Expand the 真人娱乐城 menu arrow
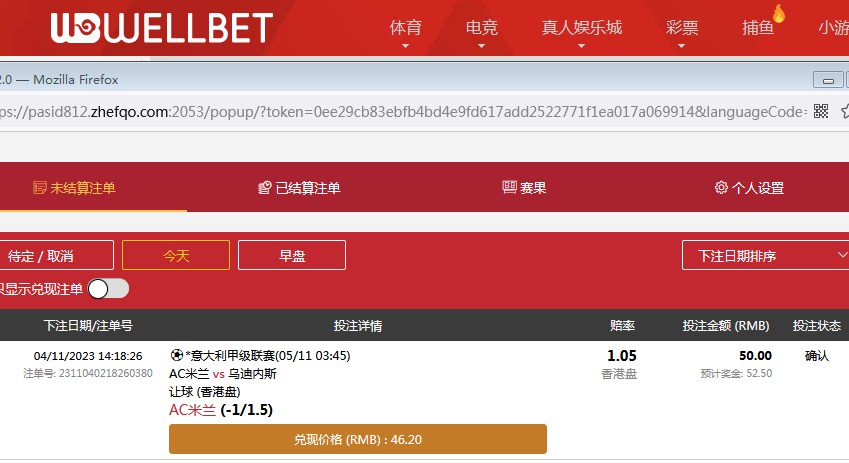849x463 pixels. pyautogui.click(x=581, y=47)
